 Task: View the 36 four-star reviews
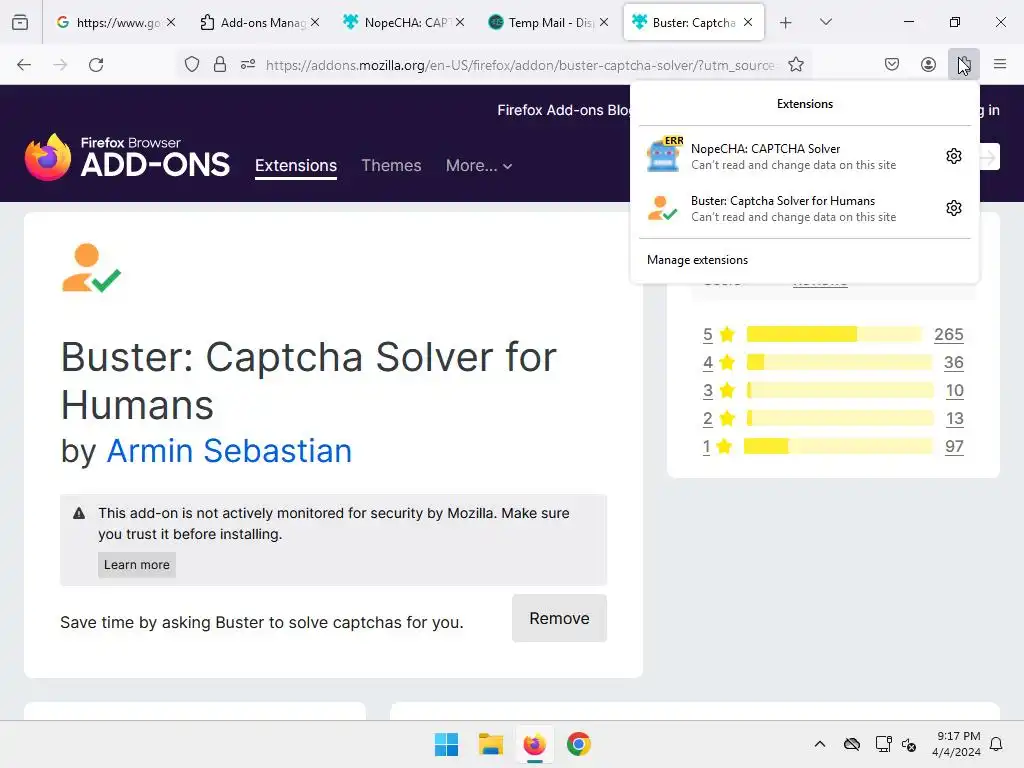(953, 362)
